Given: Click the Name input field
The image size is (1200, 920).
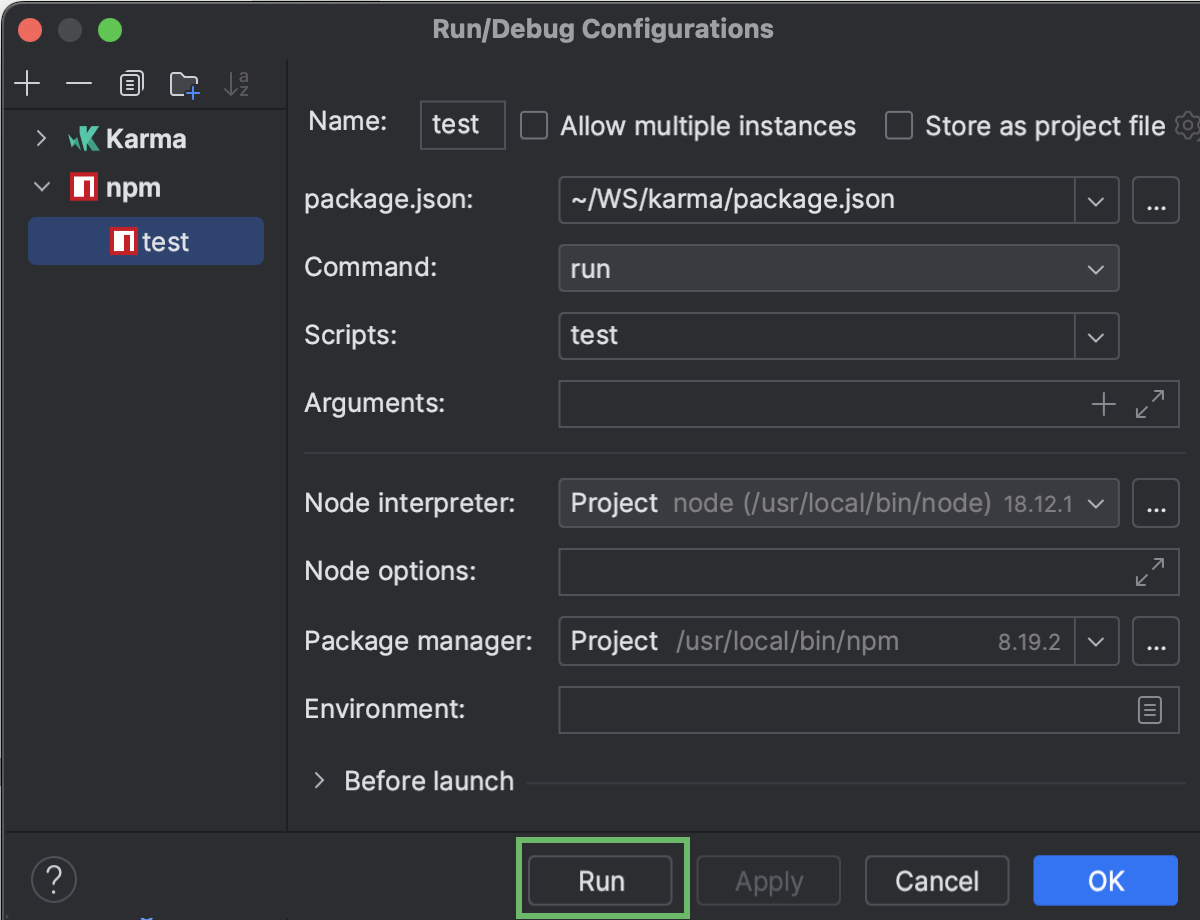Looking at the screenshot, I should [462, 125].
